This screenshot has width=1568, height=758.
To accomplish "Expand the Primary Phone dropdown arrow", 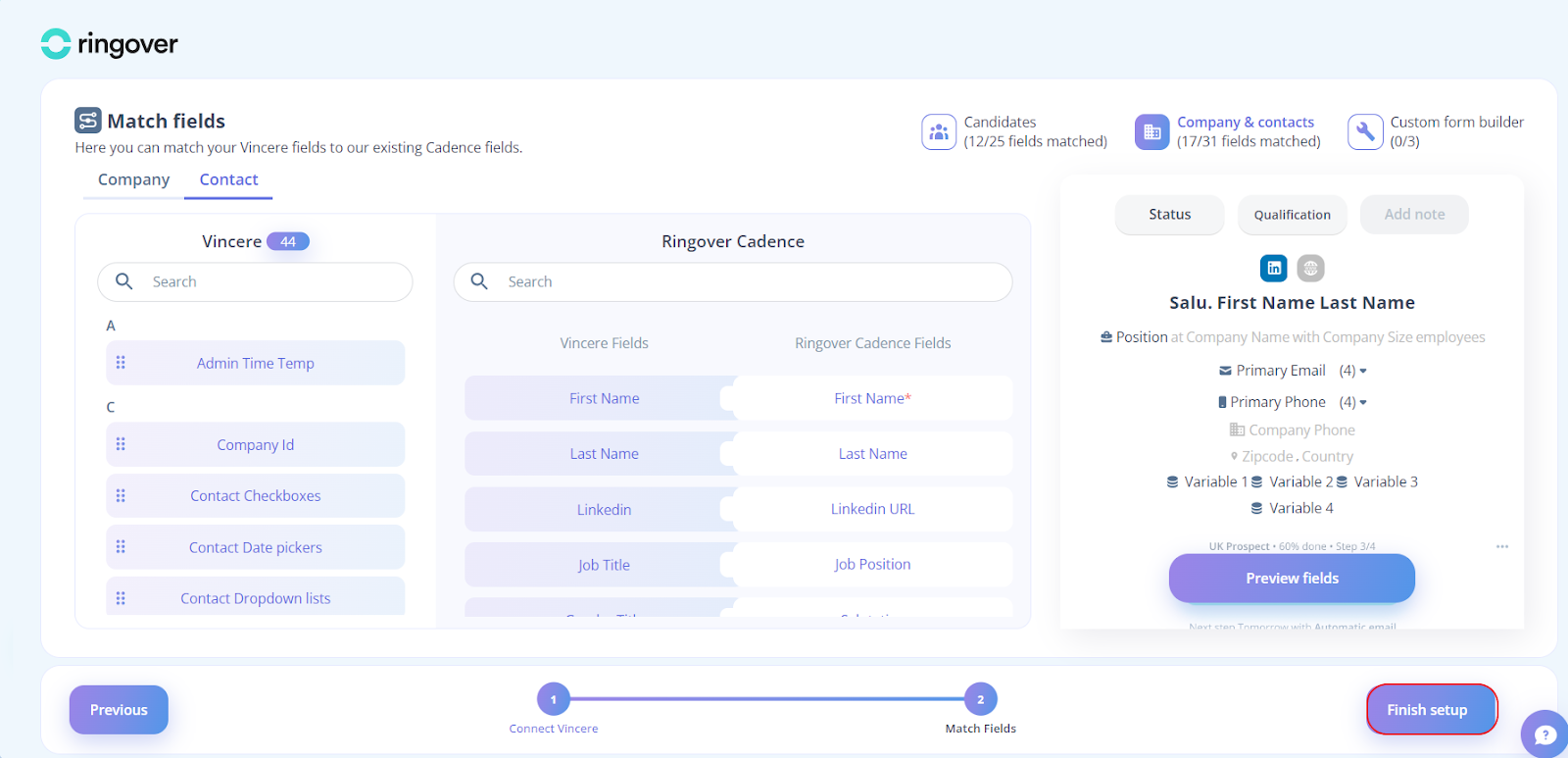I will (x=1363, y=402).
